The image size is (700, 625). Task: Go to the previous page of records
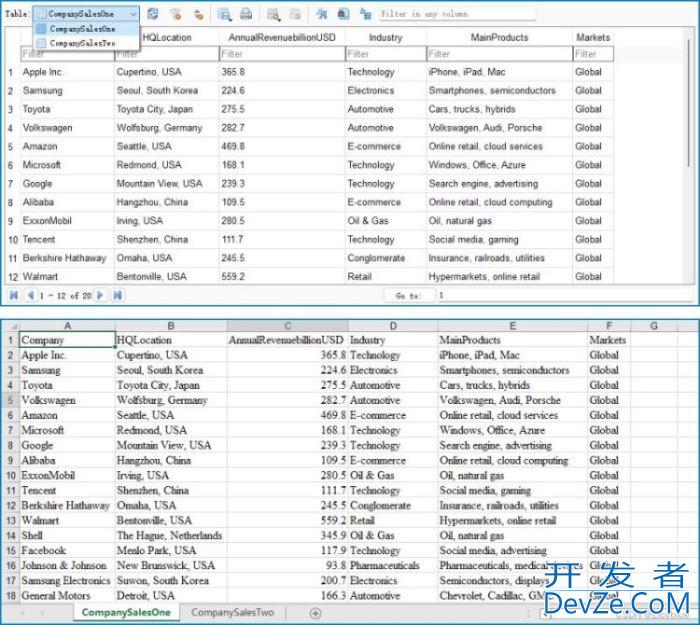tap(30, 295)
